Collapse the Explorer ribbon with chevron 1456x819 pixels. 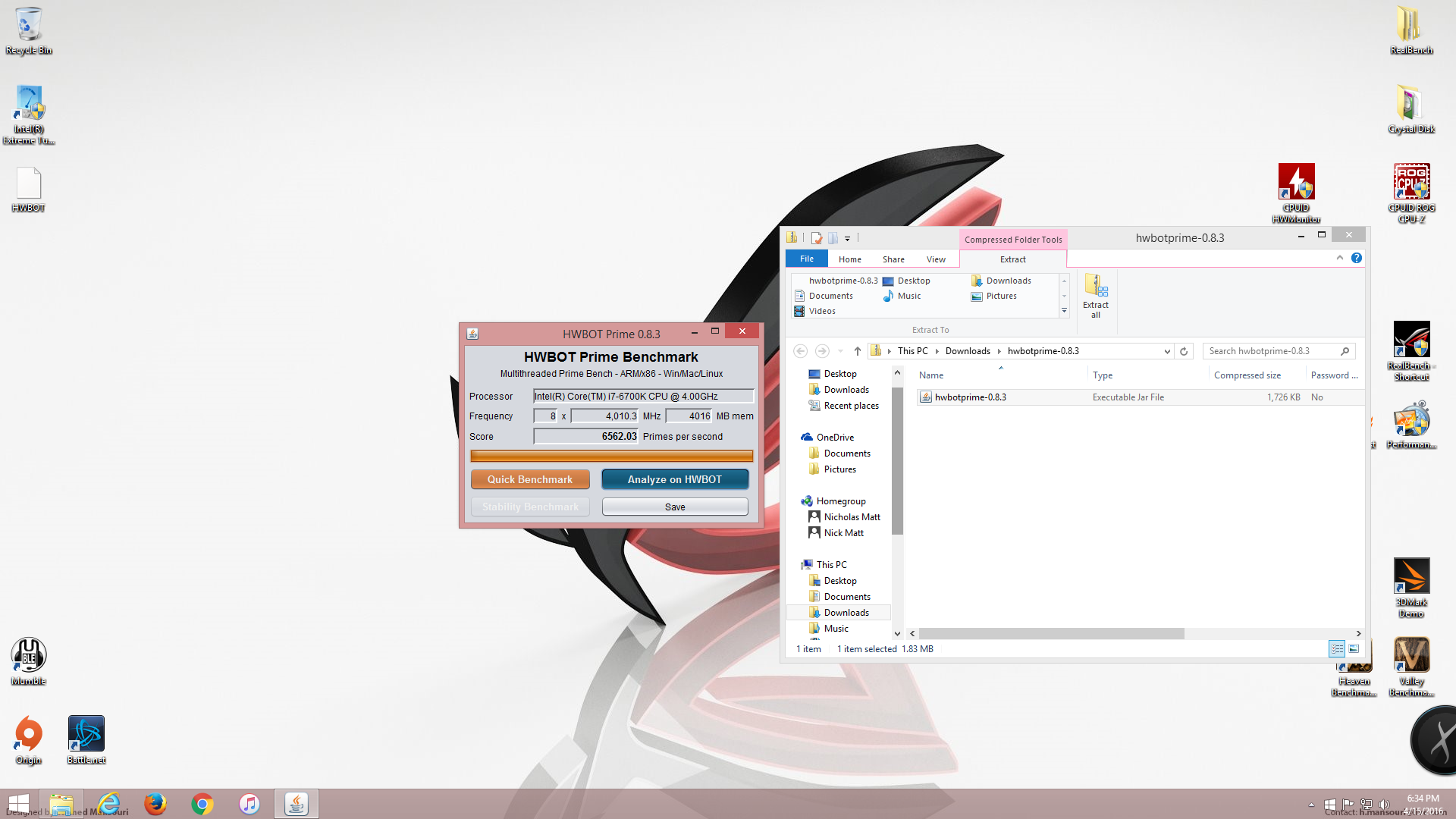(1340, 258)
